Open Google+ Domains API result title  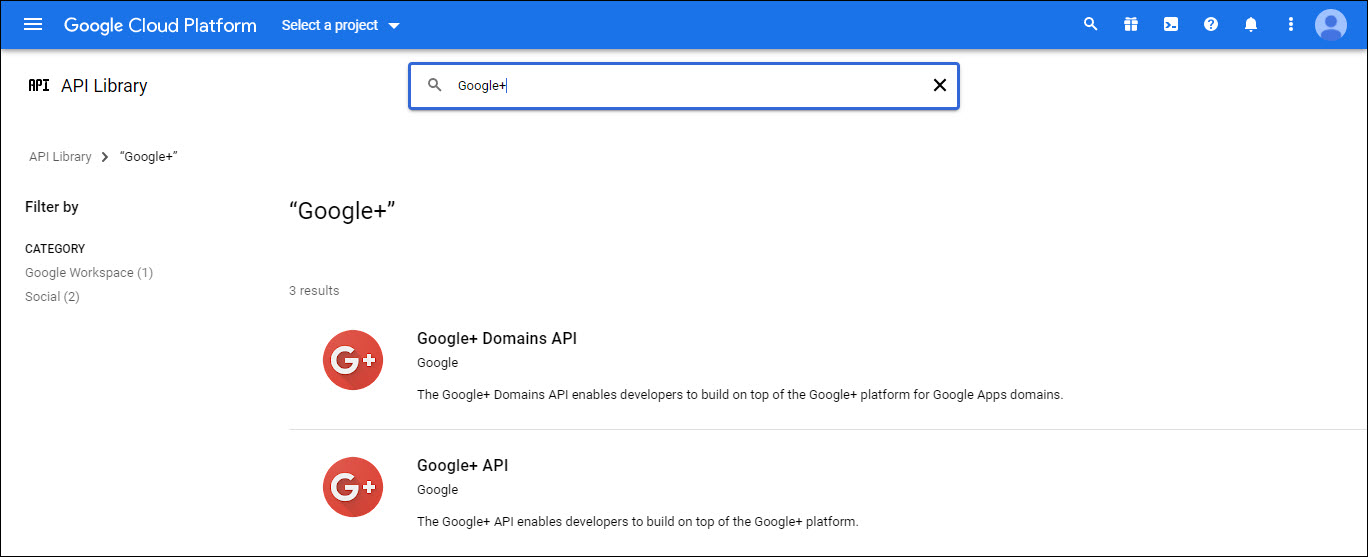click(x=496, y=339)
